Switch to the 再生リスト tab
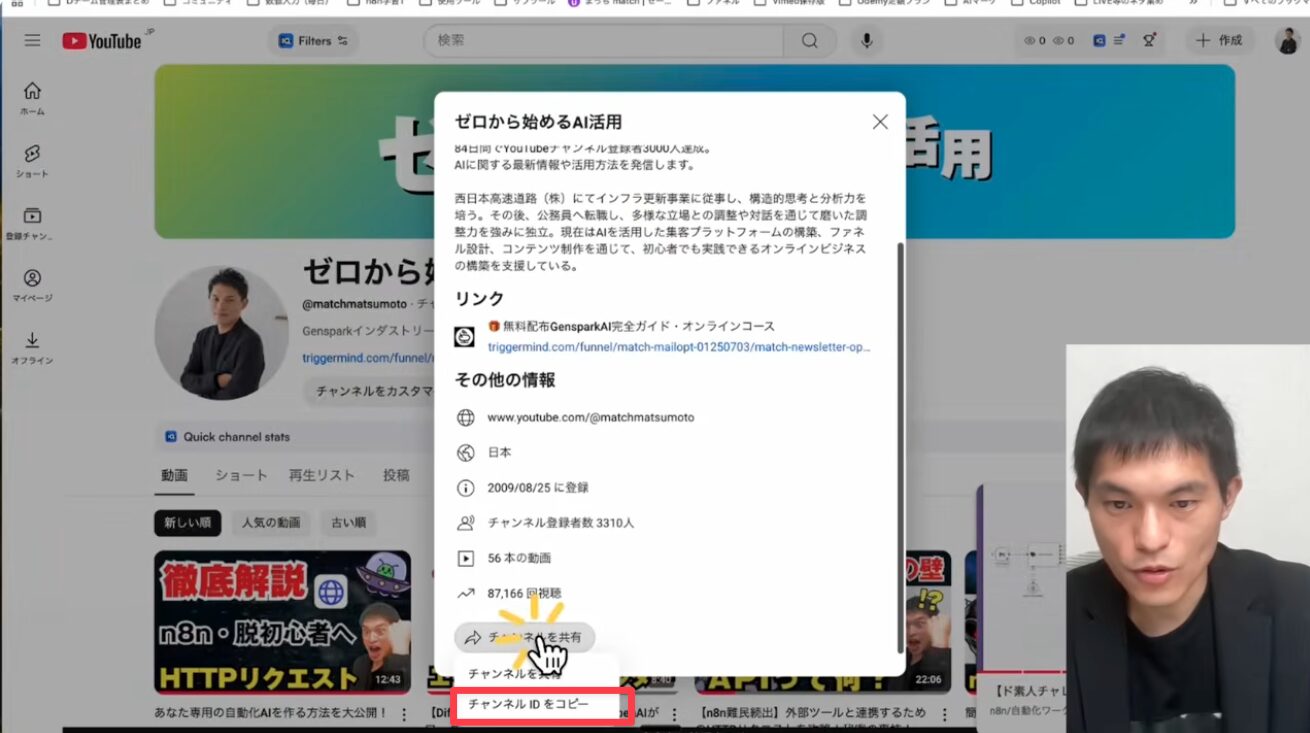Viewport: 1310px width, 733px height. click(321, 475)
